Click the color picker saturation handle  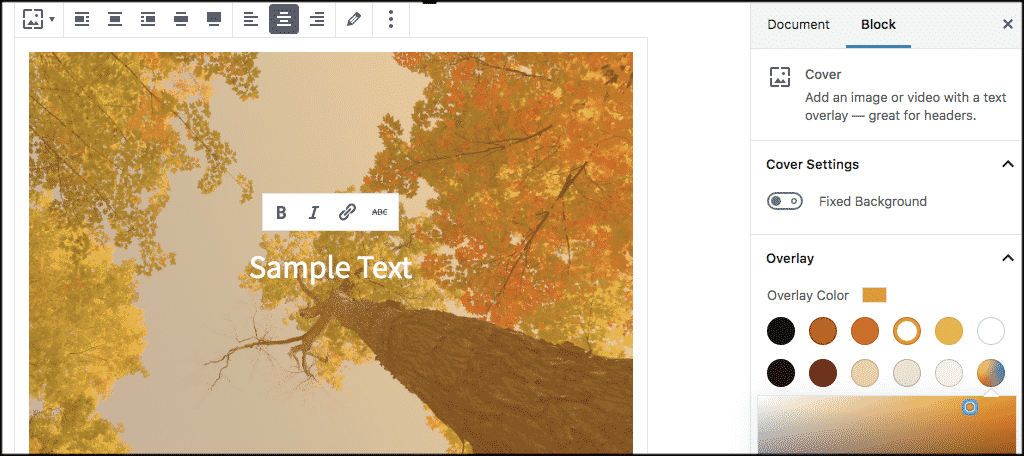pyautogui.click(x=970, y=408)
